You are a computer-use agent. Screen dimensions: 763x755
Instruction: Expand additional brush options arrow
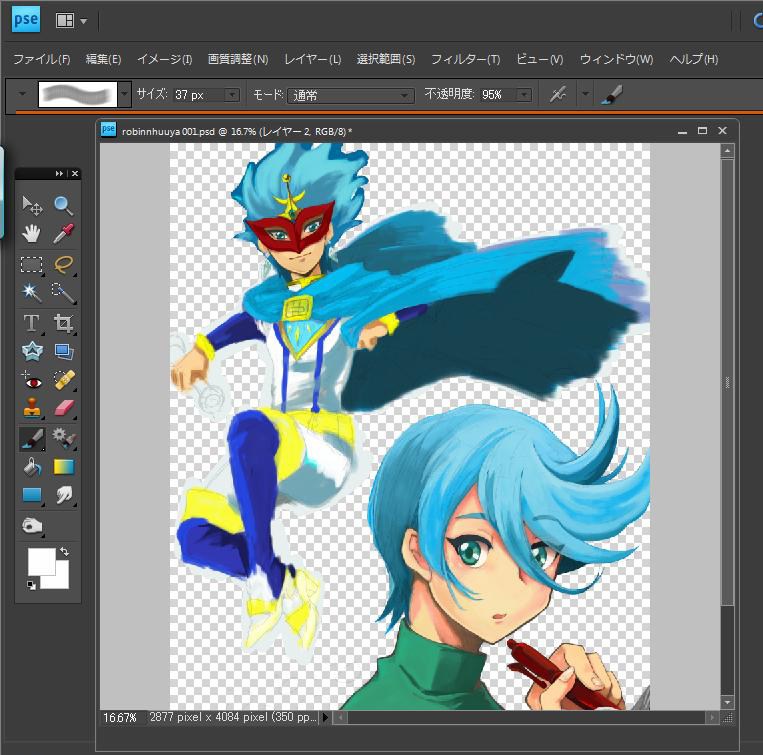(x=585, y=93)
